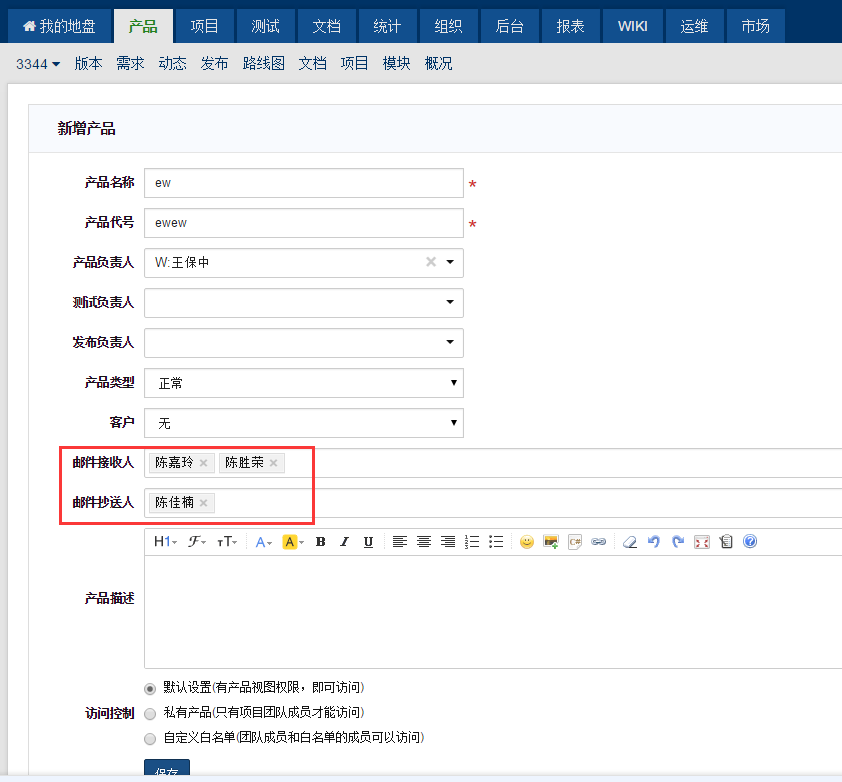Open 概况 submenu link
The width and height of the screenshot is (842, 782).
pos(439,63)
